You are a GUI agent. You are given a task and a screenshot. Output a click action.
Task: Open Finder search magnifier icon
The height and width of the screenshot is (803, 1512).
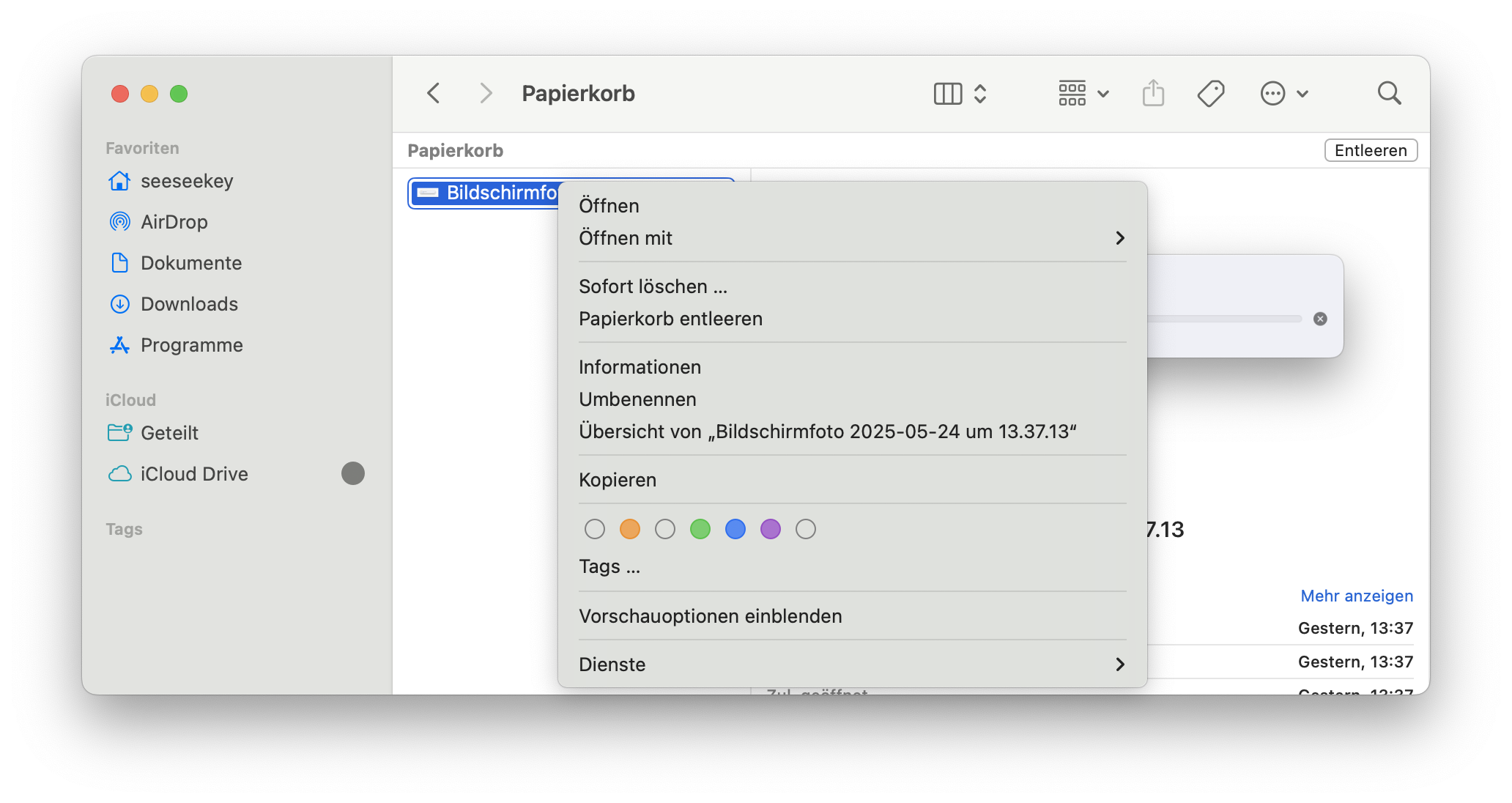1389,94
